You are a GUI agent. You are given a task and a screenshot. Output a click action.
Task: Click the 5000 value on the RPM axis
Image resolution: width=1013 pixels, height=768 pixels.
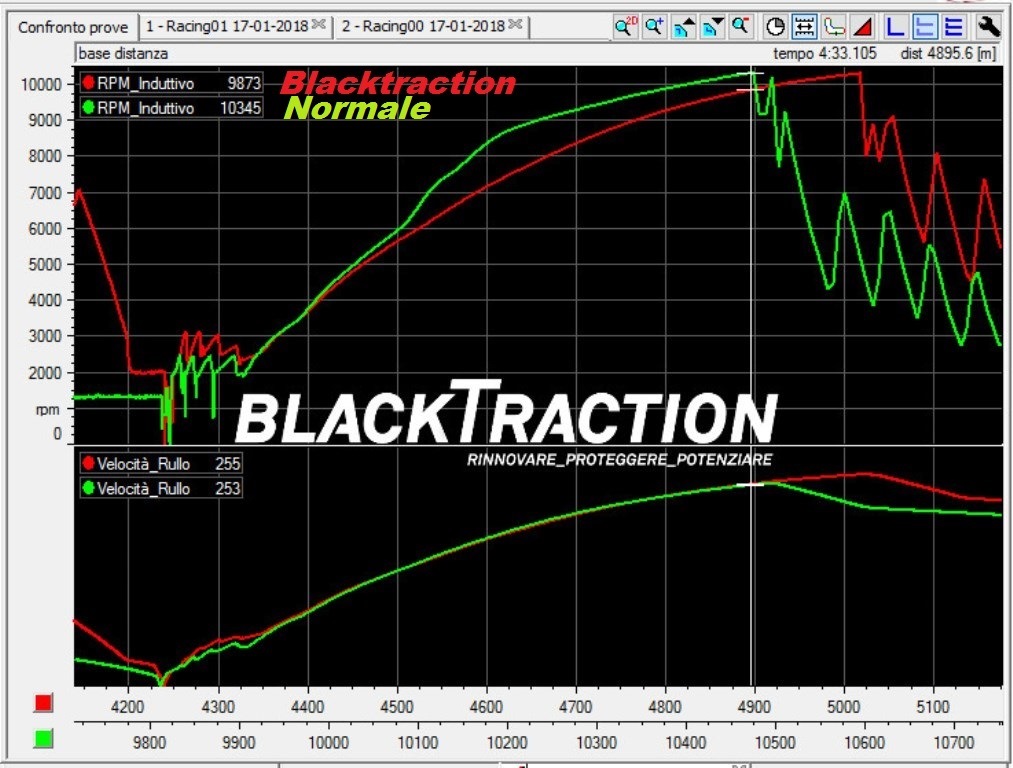coord(45,264)
